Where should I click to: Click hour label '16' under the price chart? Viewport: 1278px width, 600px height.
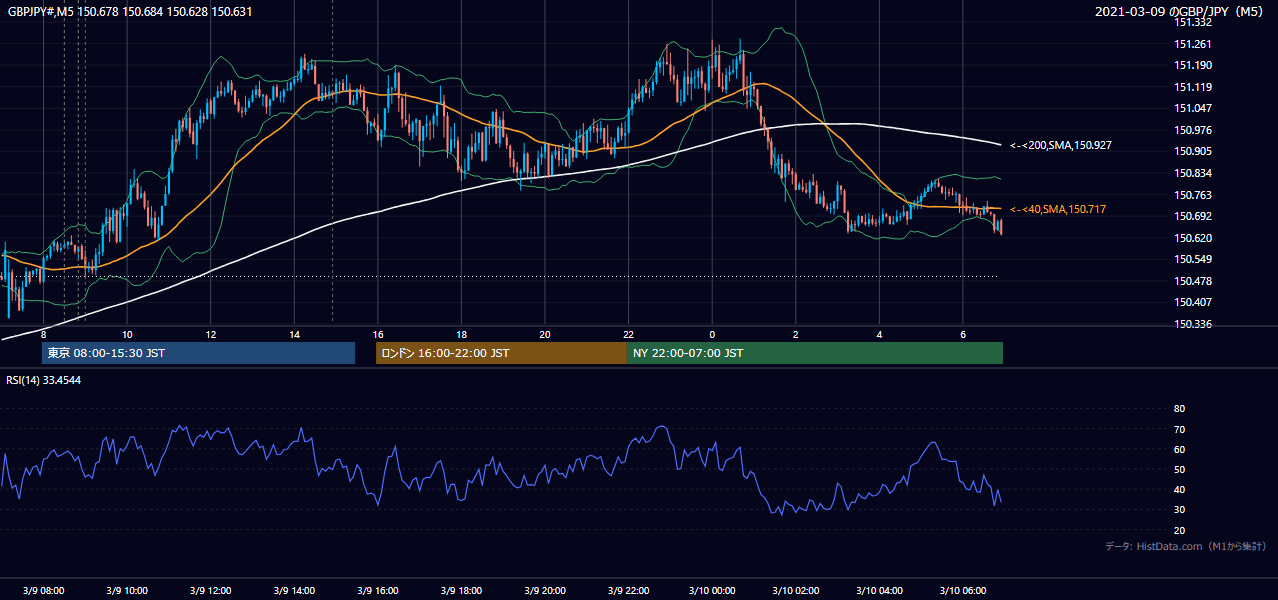(x=378, y=334)
